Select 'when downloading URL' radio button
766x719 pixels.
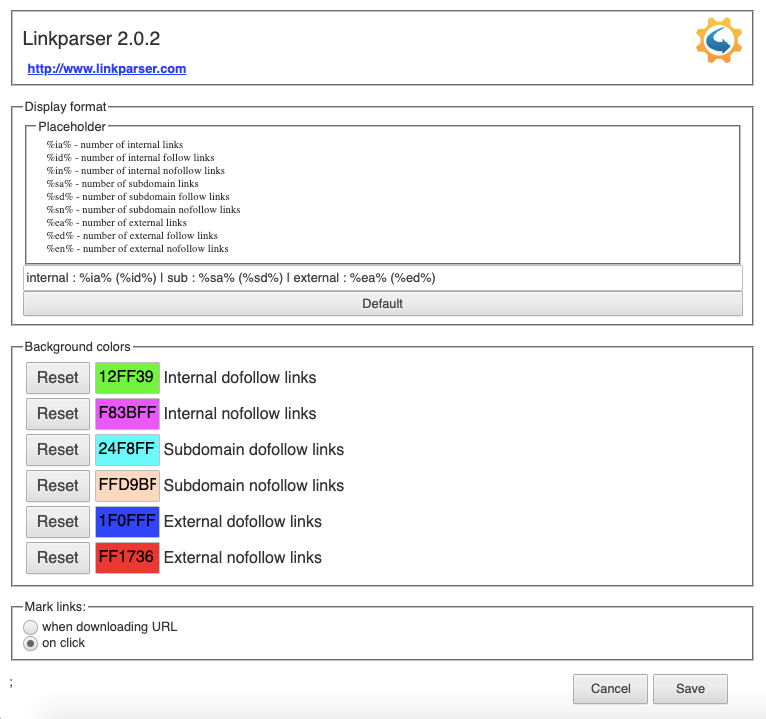point(30,627)
